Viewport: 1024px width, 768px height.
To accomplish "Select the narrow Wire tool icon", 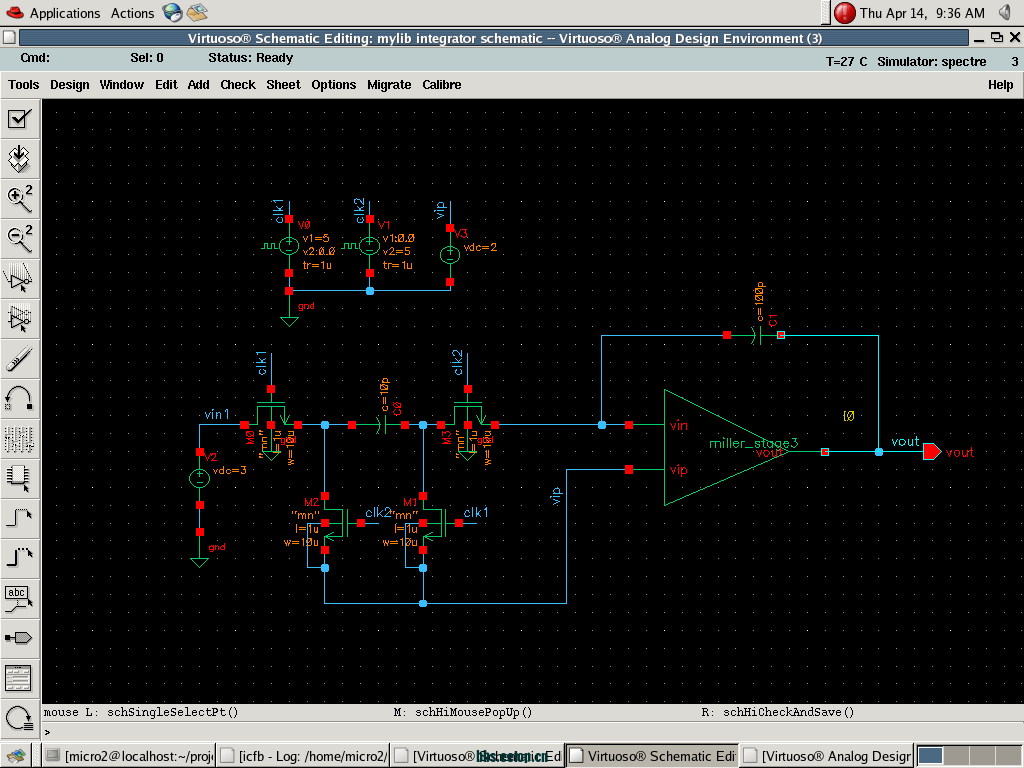I will 20,518.
